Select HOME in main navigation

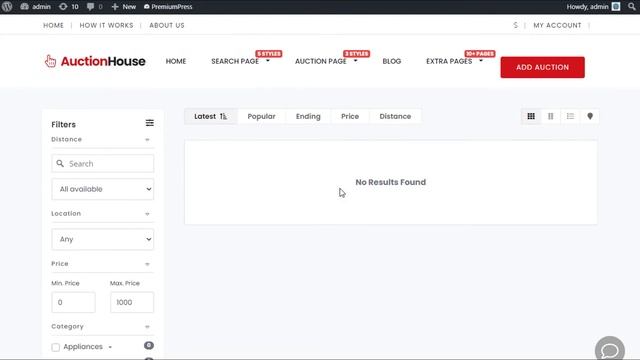tap(176, 61)
